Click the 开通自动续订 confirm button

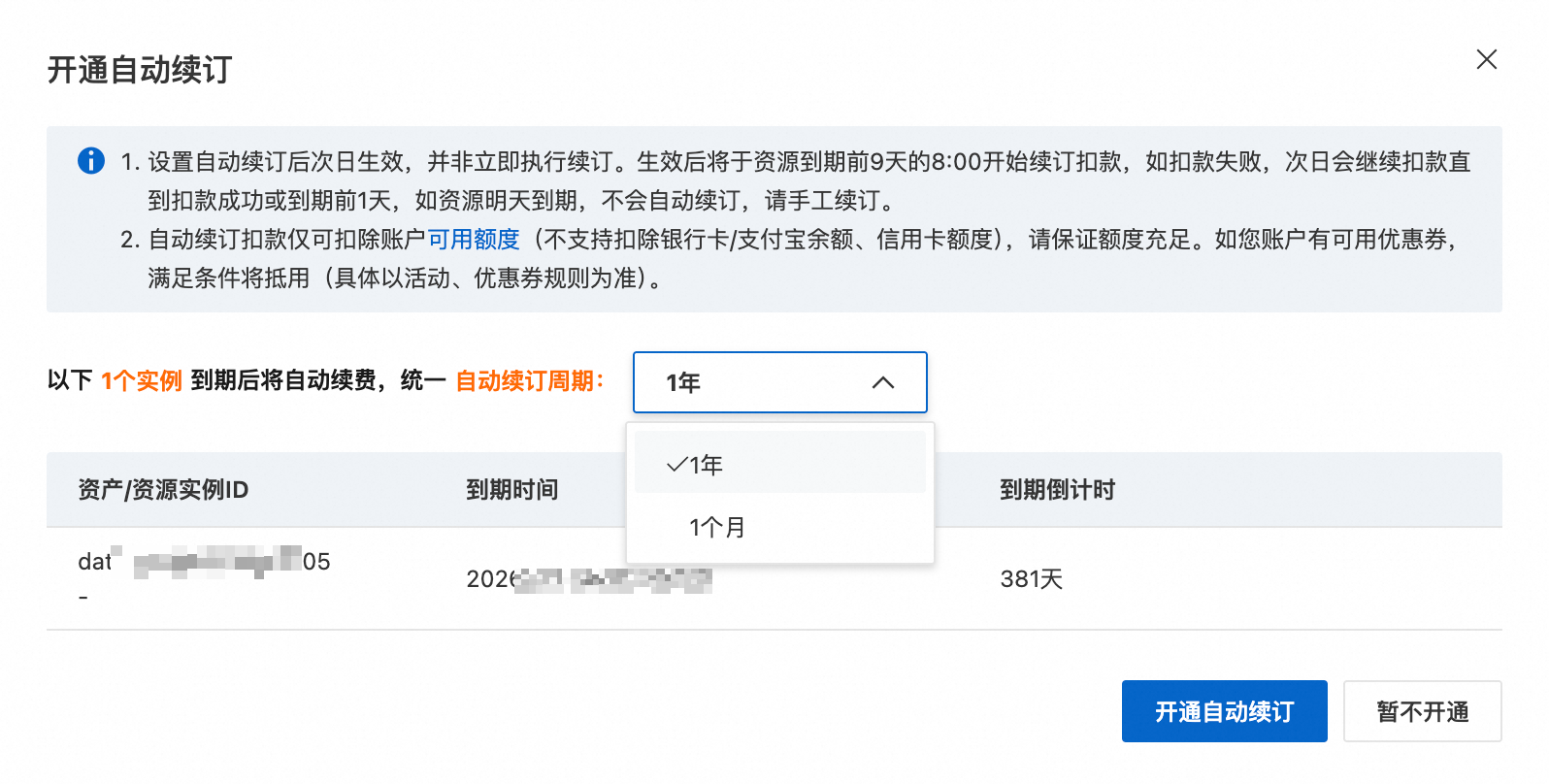coord(1225,711)
